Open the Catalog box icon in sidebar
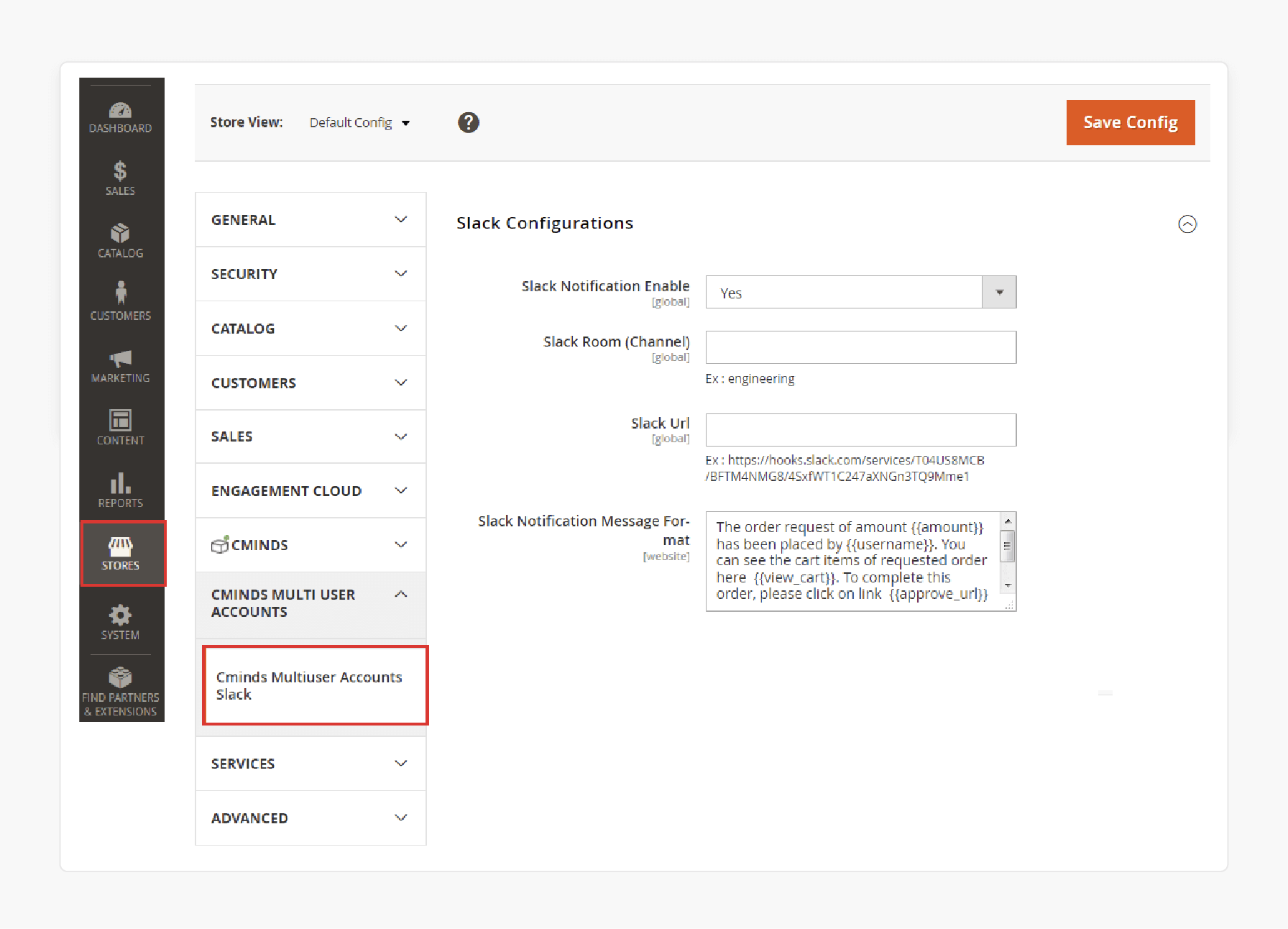 121,241
